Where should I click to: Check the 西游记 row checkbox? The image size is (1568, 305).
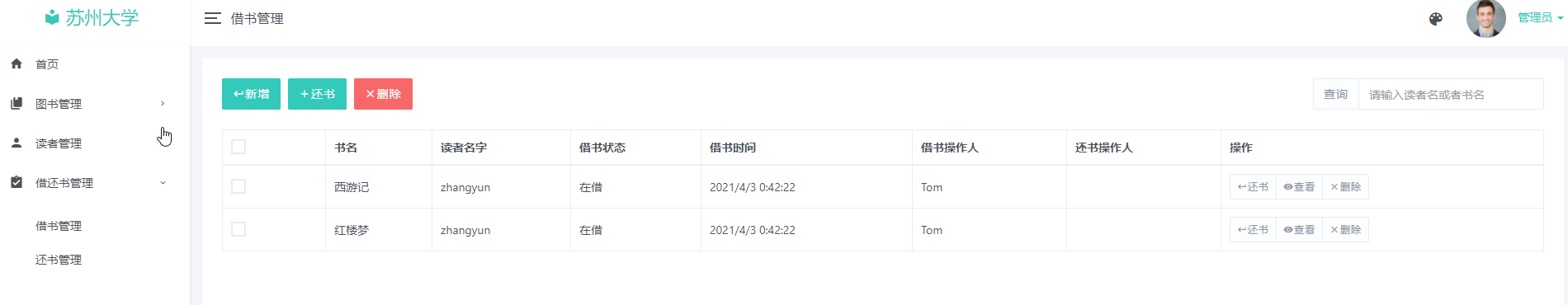(x=239, y=186)
